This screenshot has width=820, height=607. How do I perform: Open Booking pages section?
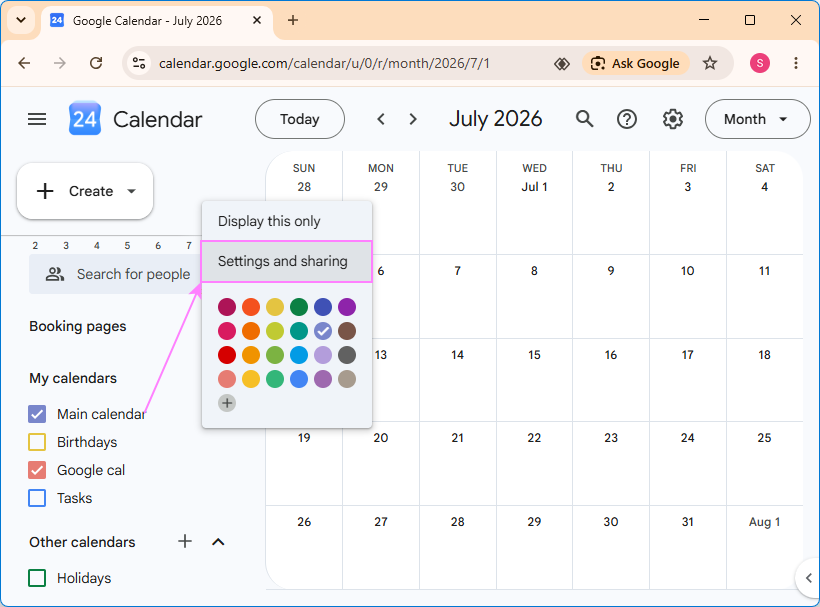pyautogui.click(x=77, y=326)
